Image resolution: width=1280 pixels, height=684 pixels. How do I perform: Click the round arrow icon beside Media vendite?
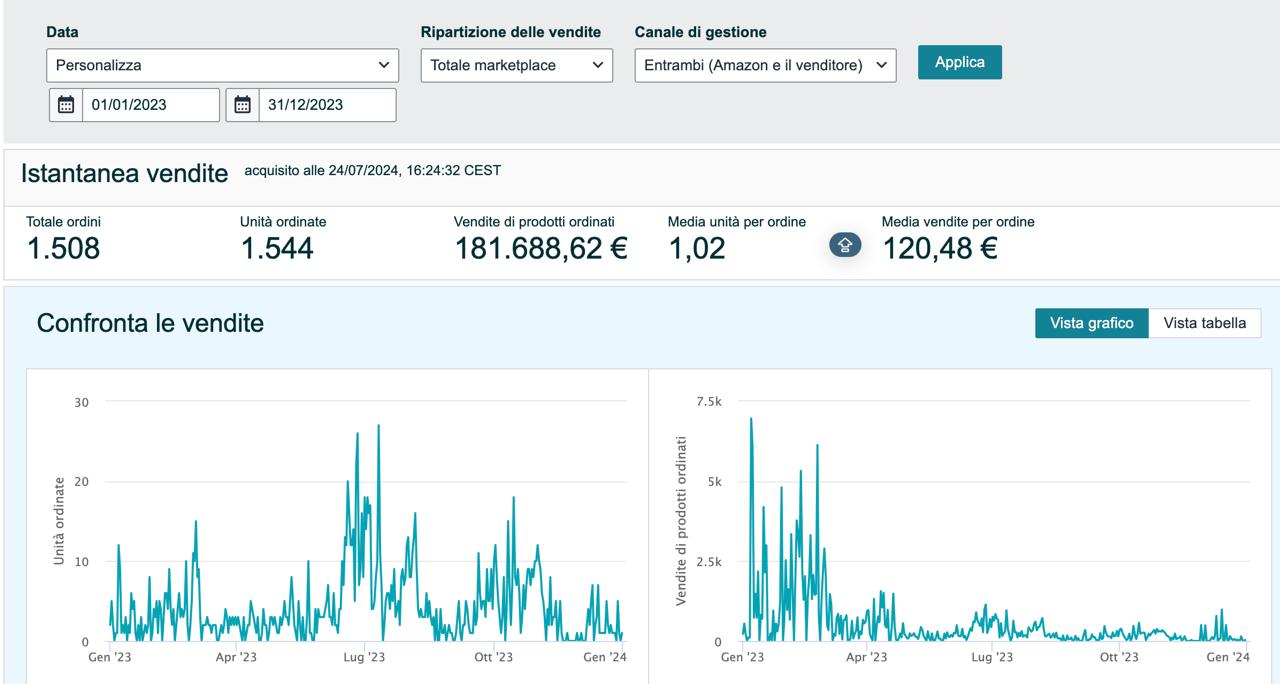[844, 245]
